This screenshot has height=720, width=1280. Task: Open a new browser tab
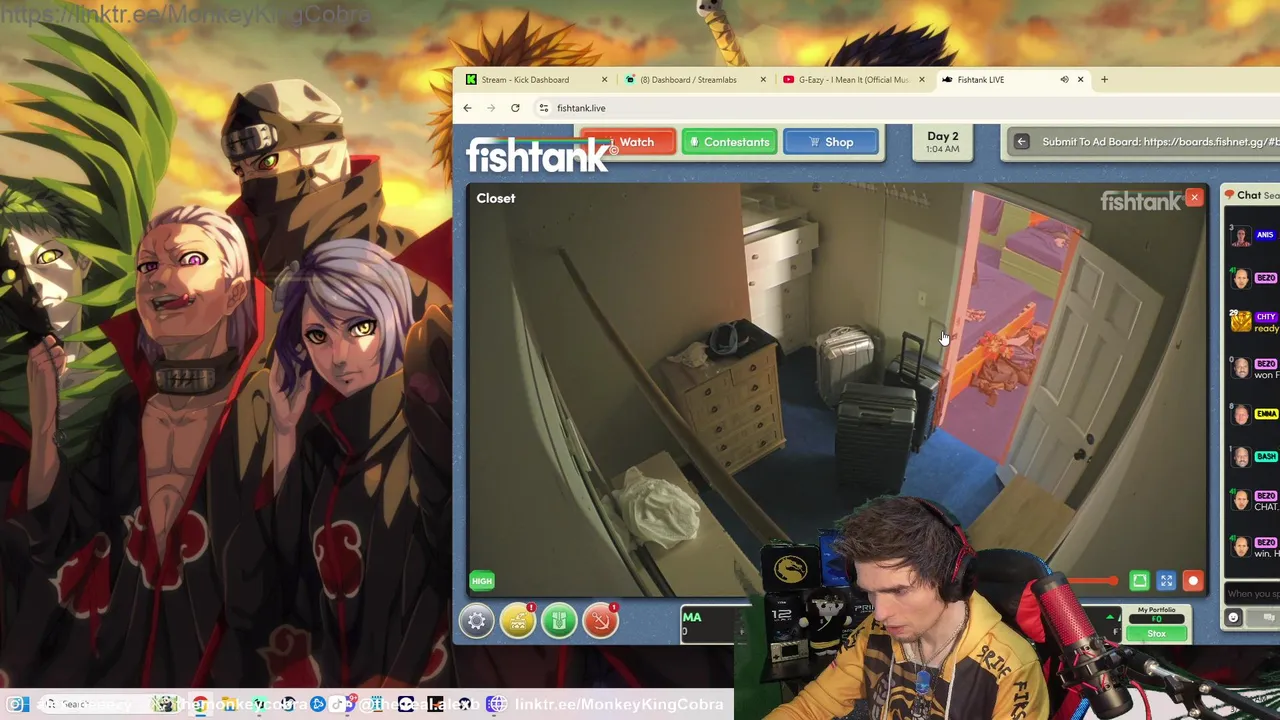click(x=1104, y=80)
